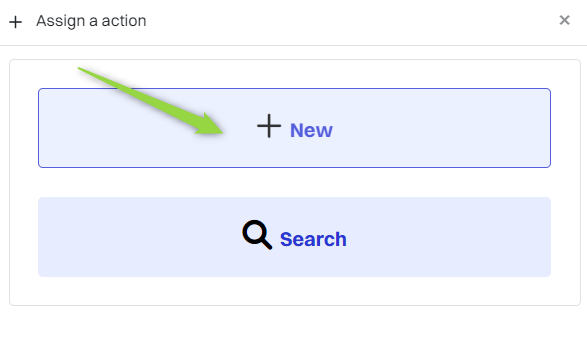Close the Assign a action dialog

[564, 20]
